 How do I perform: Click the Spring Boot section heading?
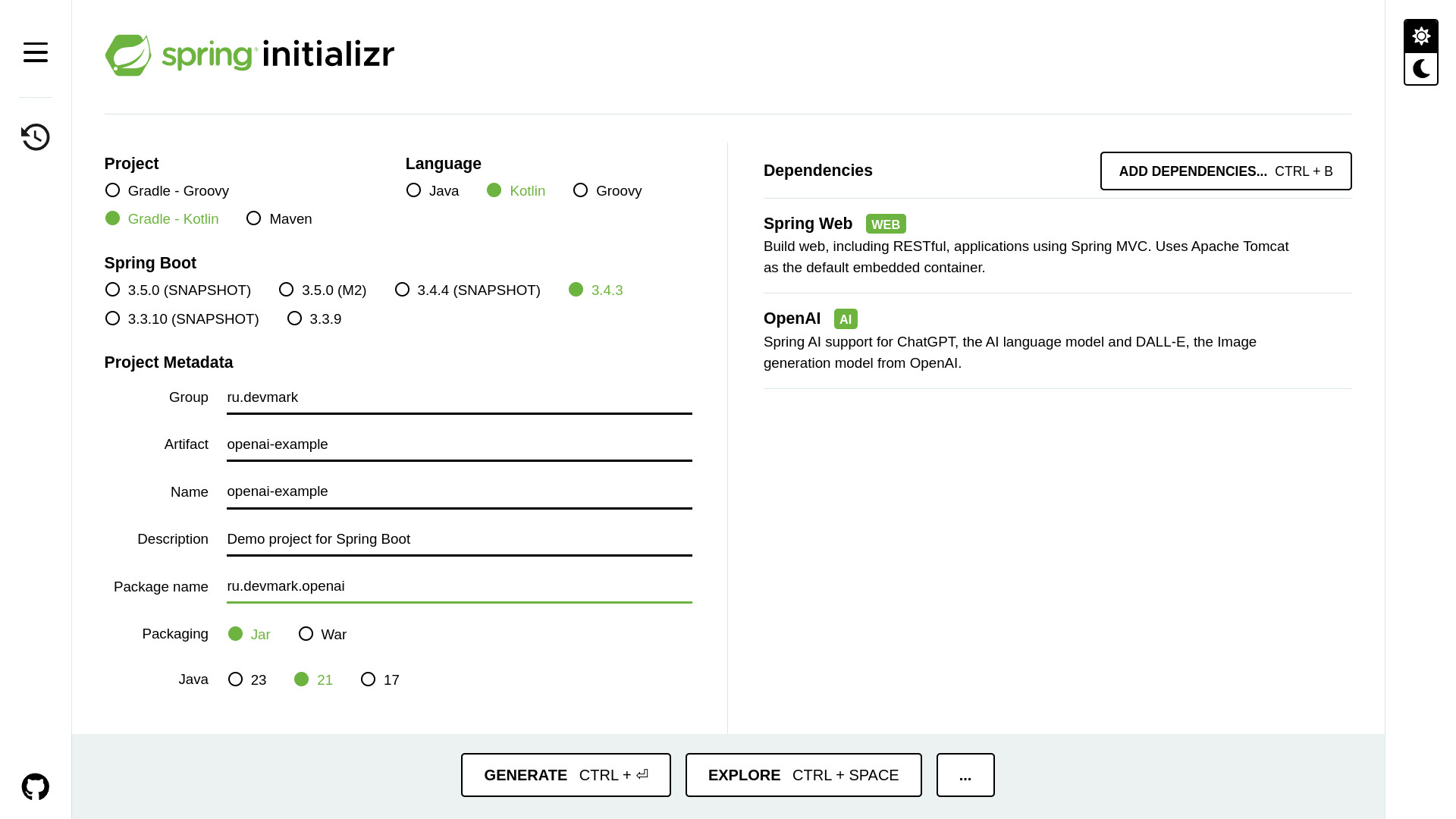click(x=150, y=263)
